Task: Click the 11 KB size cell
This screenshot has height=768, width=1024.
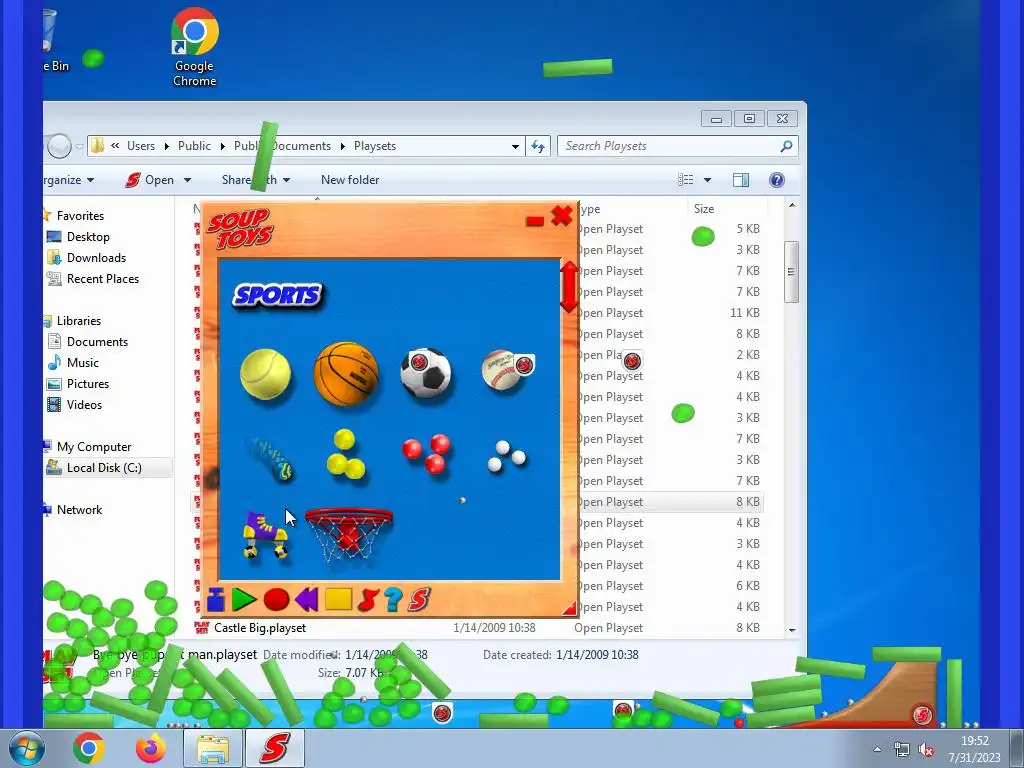Action: 744,313
